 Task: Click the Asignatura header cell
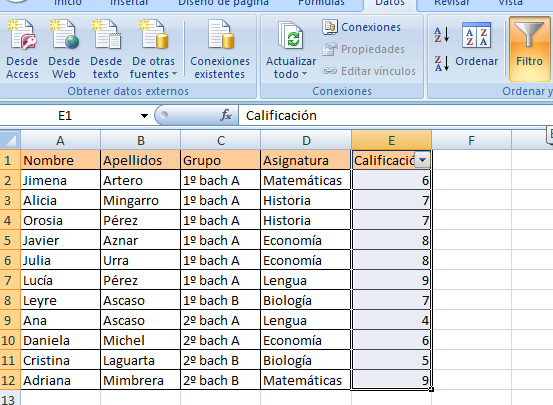click(x=306, y=161)
